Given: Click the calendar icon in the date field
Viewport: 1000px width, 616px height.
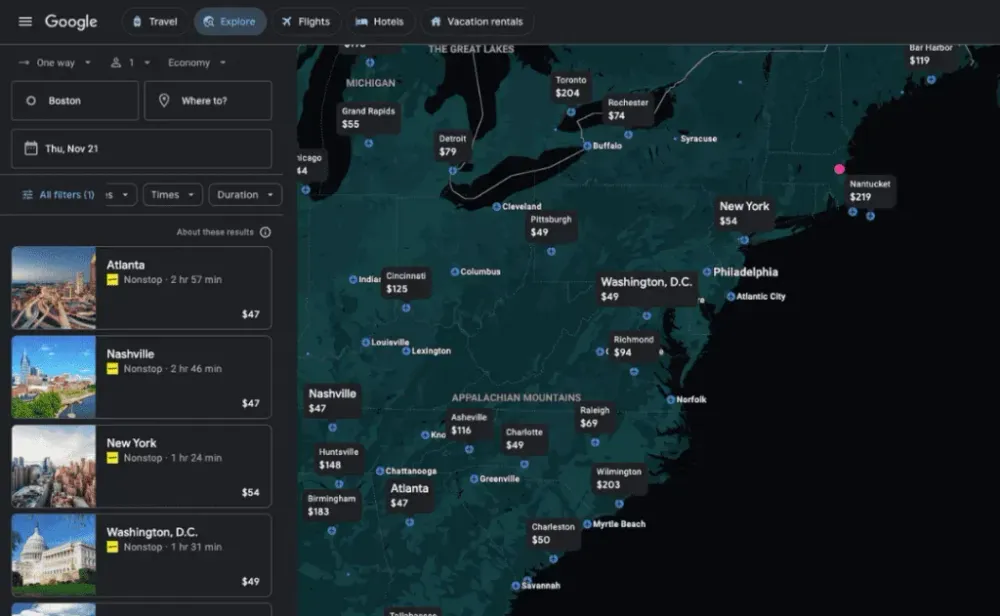Looking at the screenshot, I should point(31,149).
